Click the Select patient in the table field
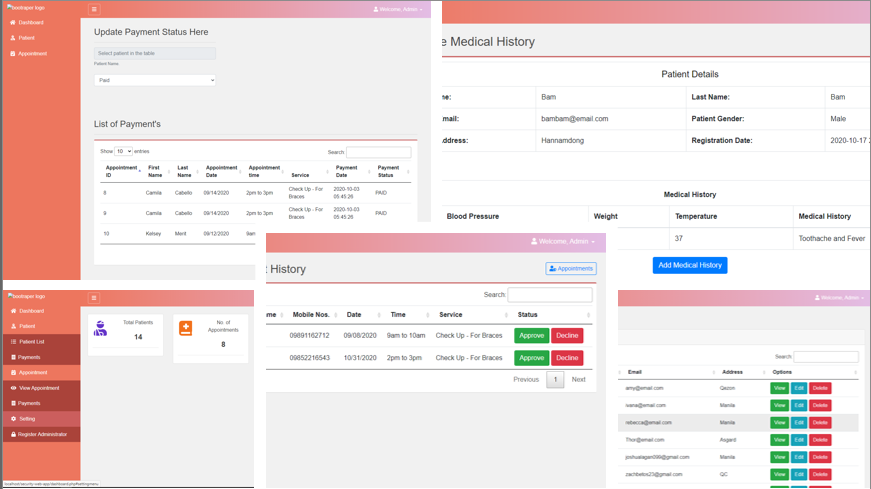The width and height of the screenshot is (871, 489). [155, 53]
